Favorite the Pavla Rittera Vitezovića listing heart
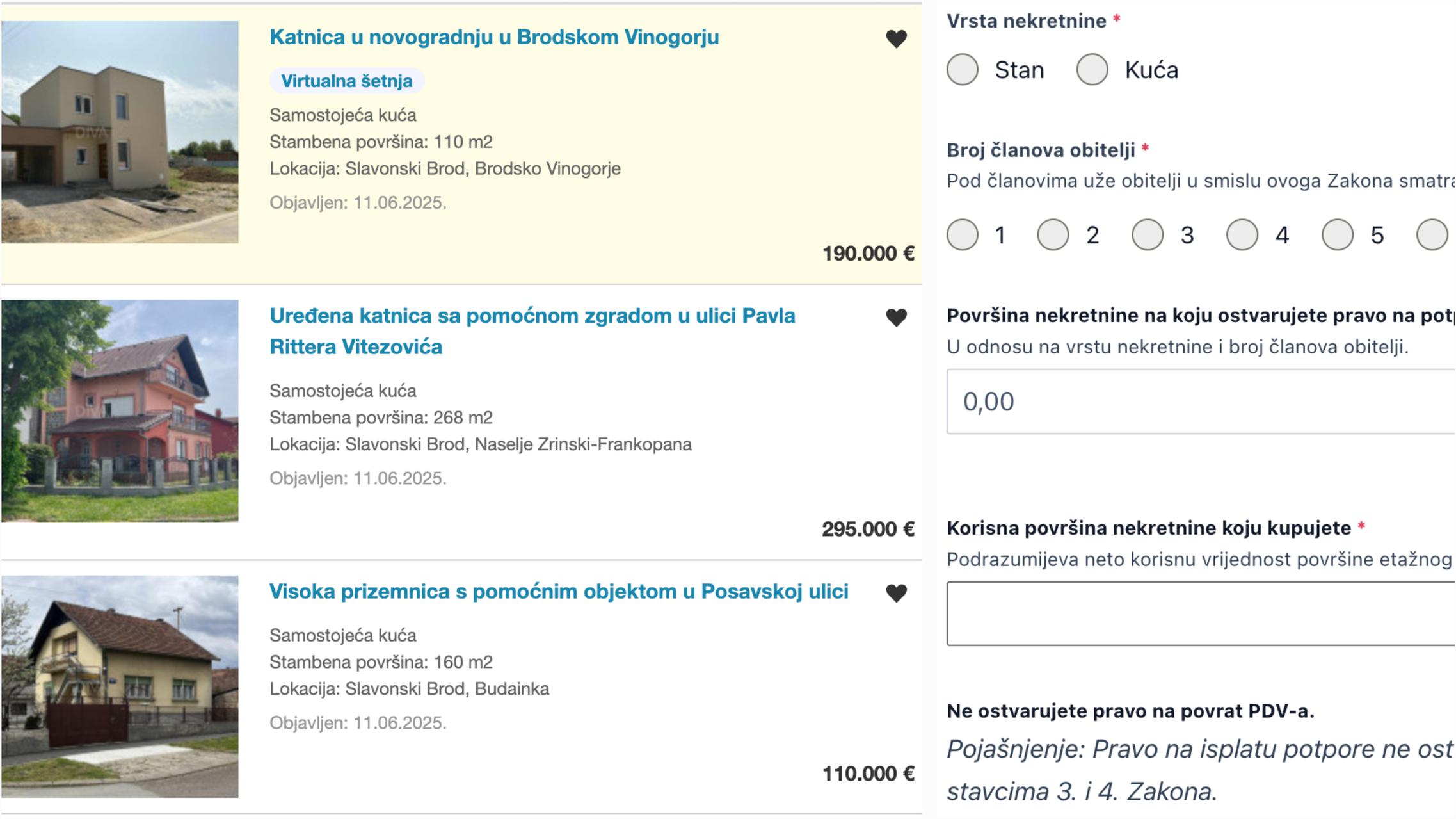1456x819 pixels. click(x=896, y=318)
